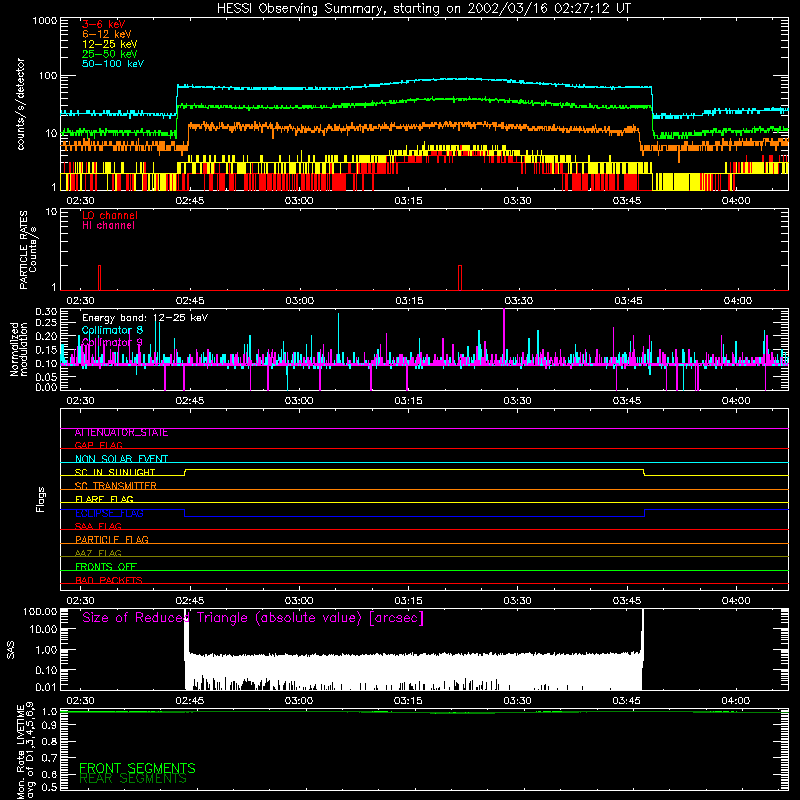Click the HI channel legend label
Screen dimensions: 800x800
point(108,226)
